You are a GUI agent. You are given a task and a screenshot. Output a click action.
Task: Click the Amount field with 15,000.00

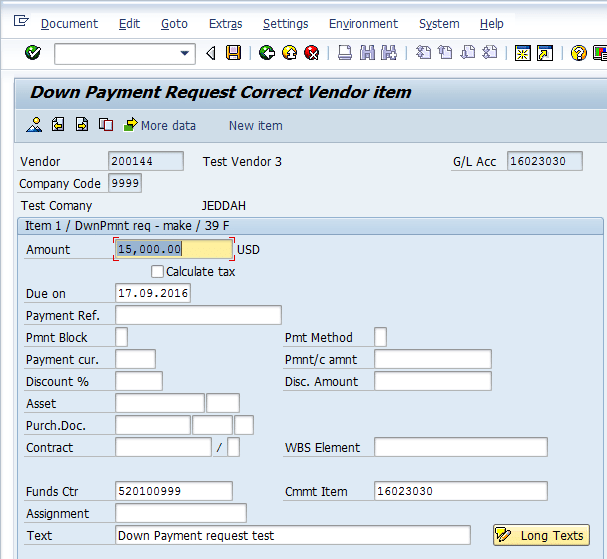click(x=174, y=249)
